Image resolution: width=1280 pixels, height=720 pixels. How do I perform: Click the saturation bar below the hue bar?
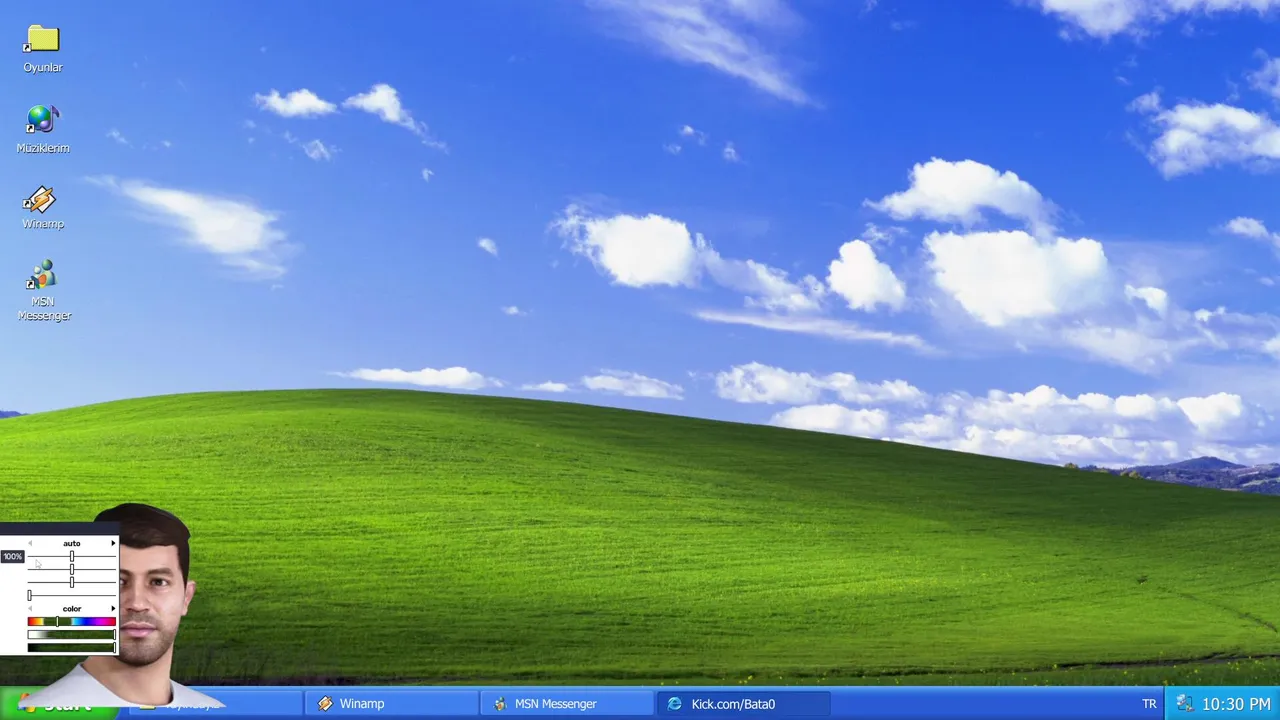72,634
